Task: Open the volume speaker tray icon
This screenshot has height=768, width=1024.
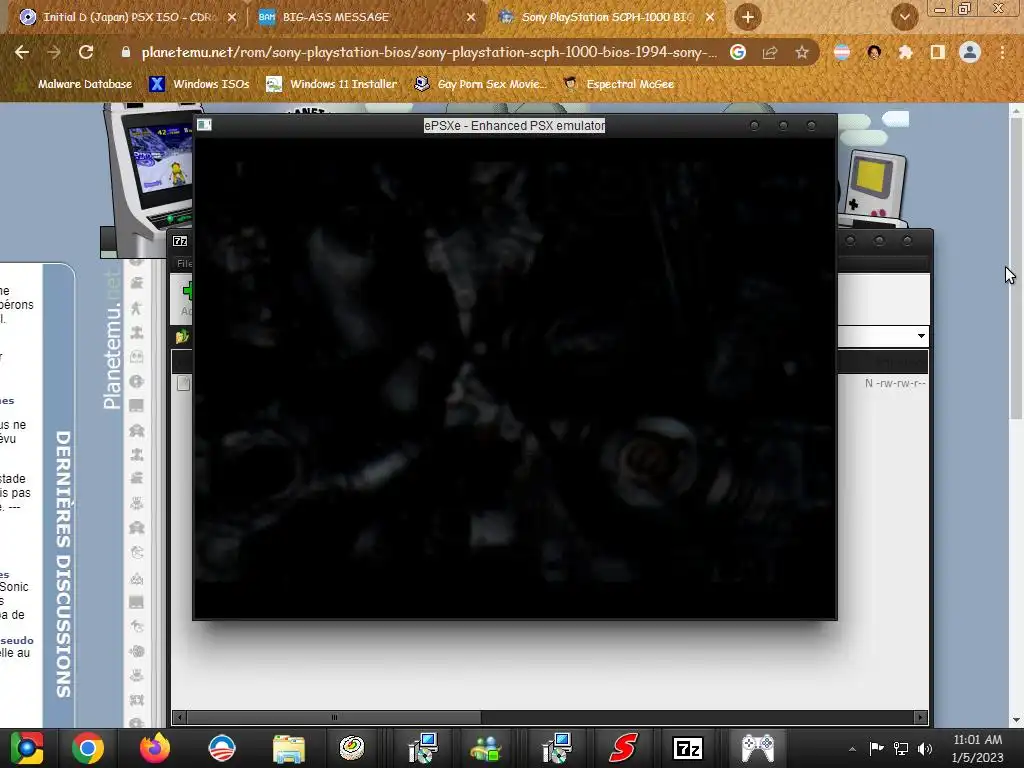Action: (x=925, y=748)
